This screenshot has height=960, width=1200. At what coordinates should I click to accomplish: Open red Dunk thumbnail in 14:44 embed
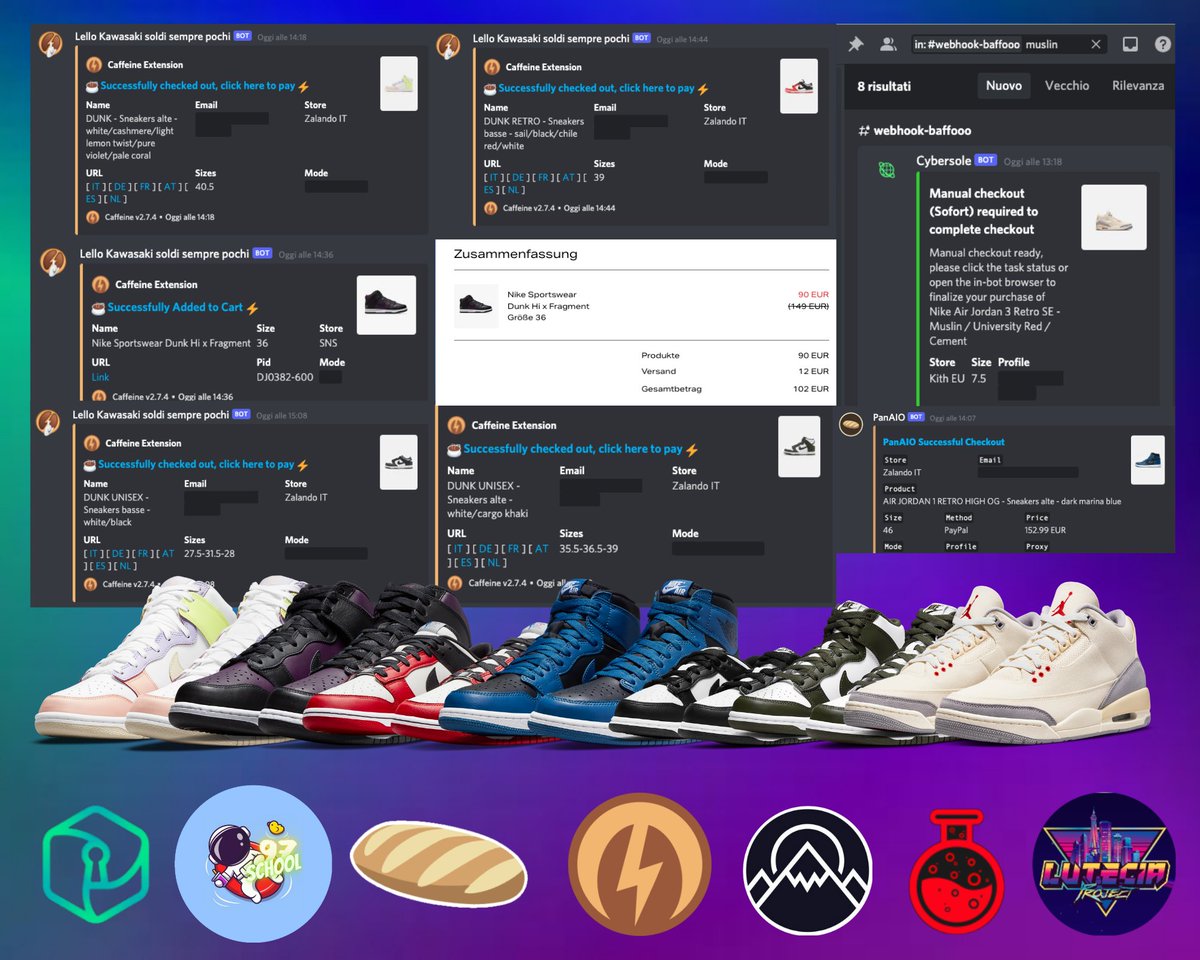coord(798,86)
